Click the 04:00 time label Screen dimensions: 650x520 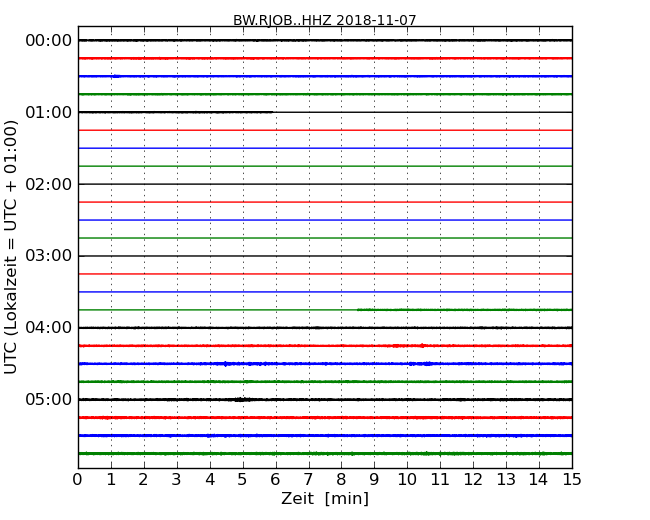tap(49, 328)
